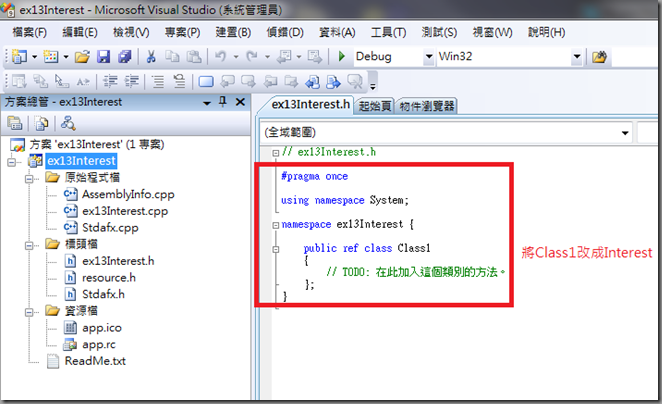Click the Show All Files icon
The image size is (662, 404).
coord(41,123)
